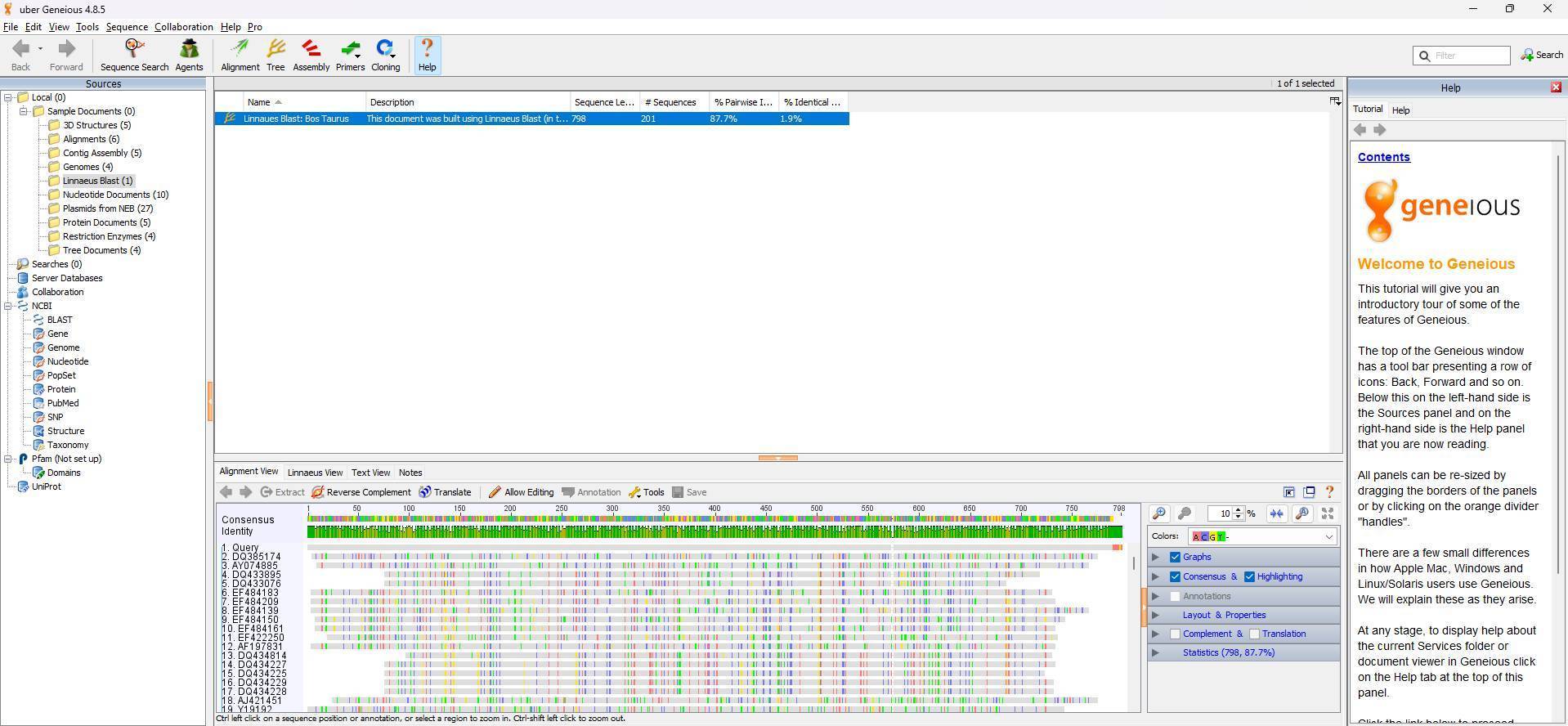The image size is (1568, 726).
Task: Open Sequence Search tool
Action: 134,56
